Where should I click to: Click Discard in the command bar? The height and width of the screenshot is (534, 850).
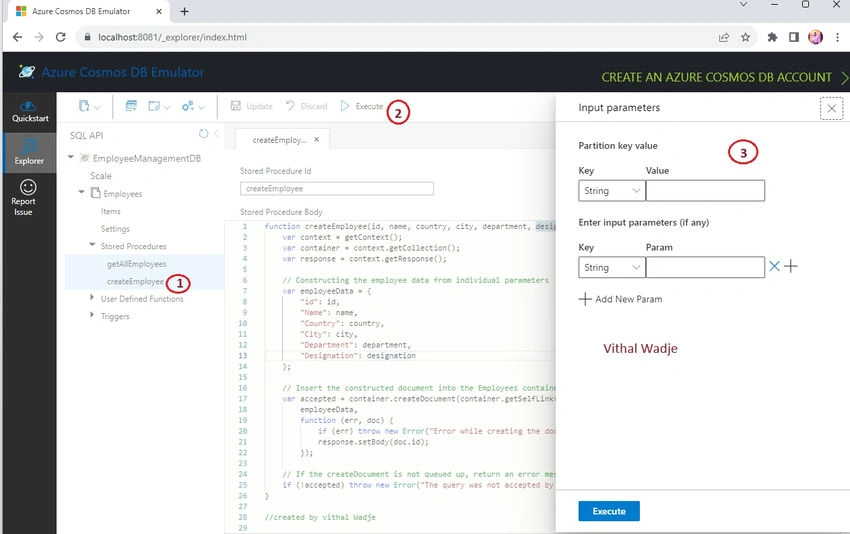[306, 106]
